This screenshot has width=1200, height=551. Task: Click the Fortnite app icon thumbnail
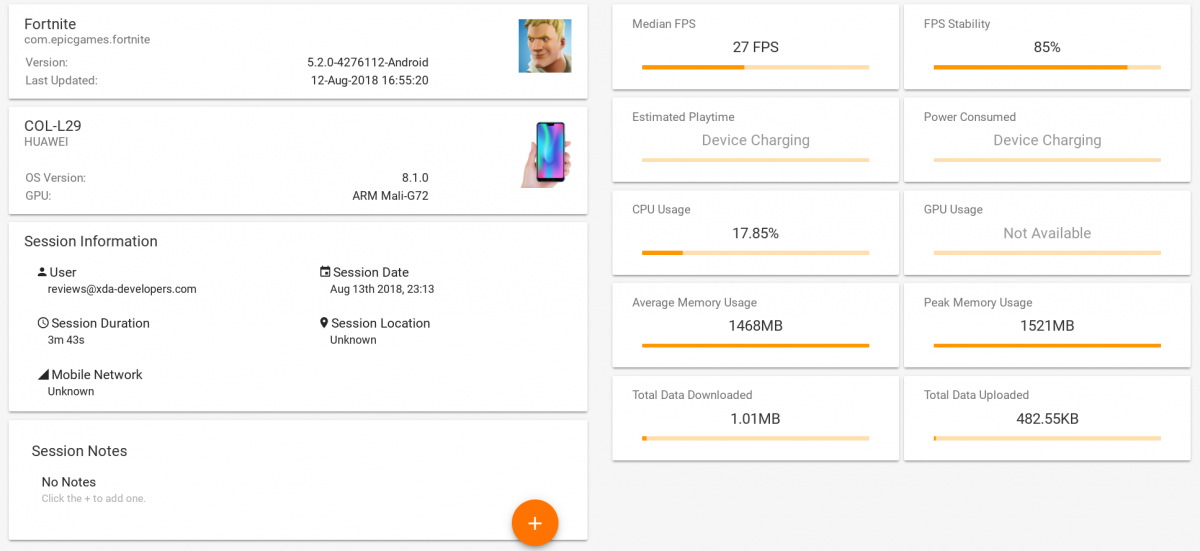pyautogui.click(x=544, y=46)
